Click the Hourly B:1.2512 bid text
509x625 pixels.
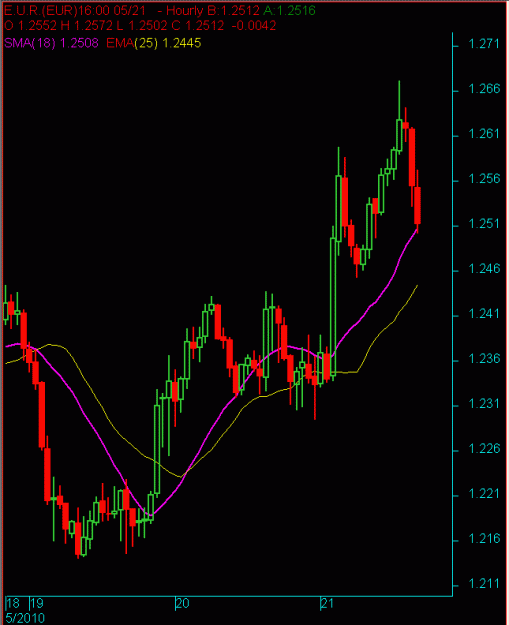pos(212,10)
